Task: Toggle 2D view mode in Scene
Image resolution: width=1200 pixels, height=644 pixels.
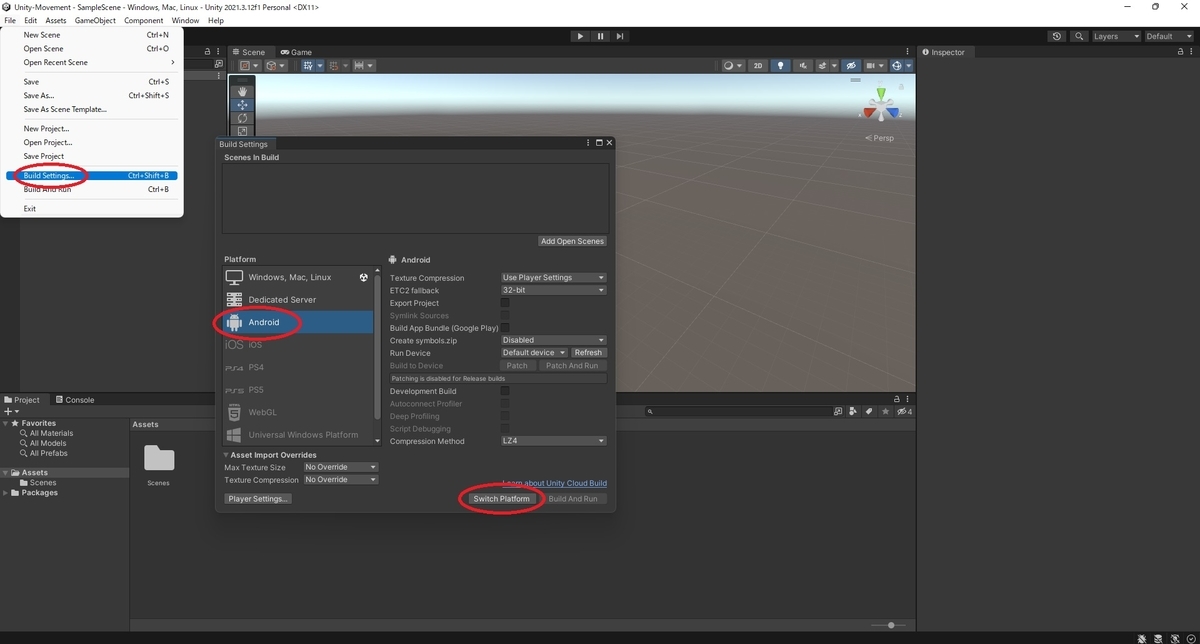Action: (758, 66)
